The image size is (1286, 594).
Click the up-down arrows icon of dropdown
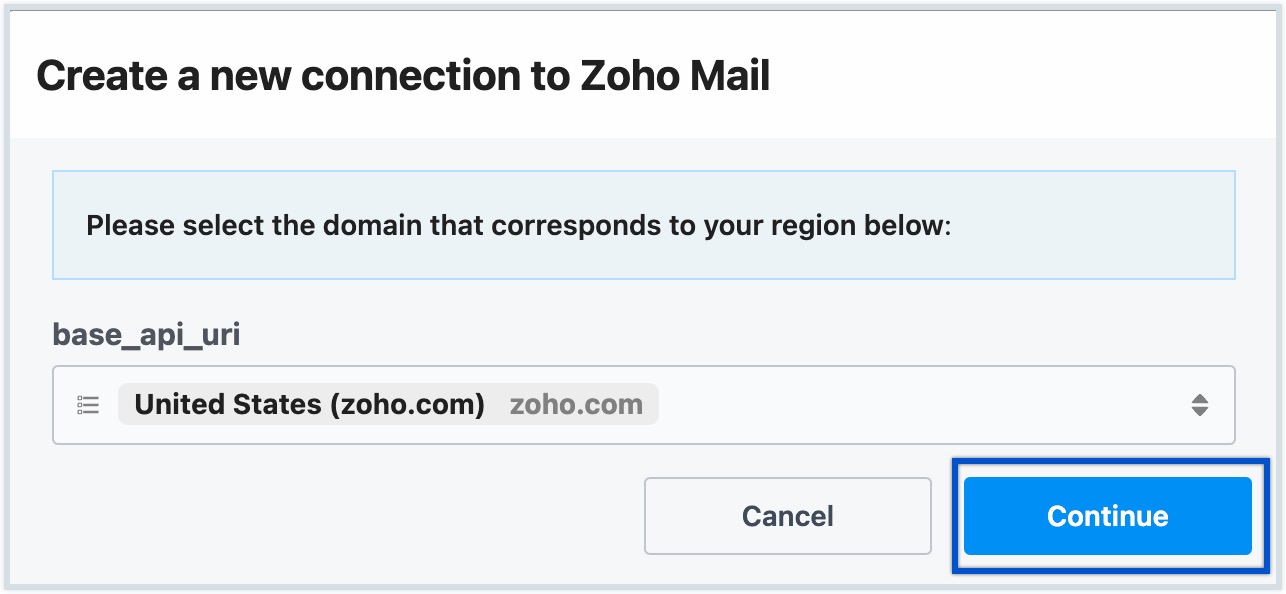tap(1200, 405)
